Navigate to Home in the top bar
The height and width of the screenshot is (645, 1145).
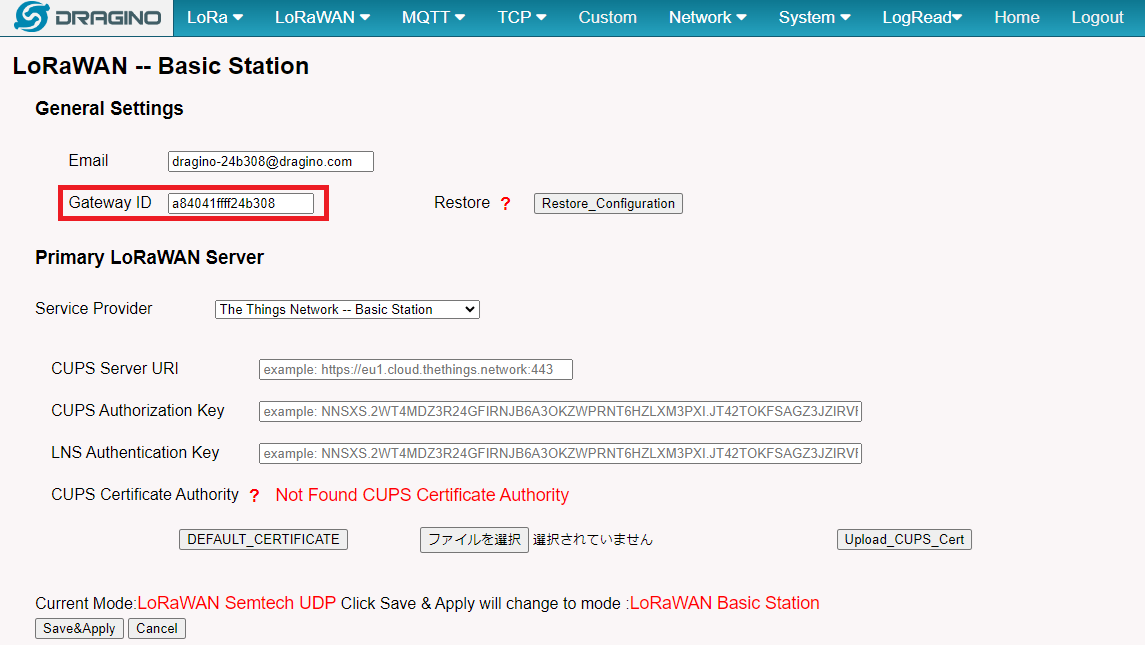[x=1016, y=18]
